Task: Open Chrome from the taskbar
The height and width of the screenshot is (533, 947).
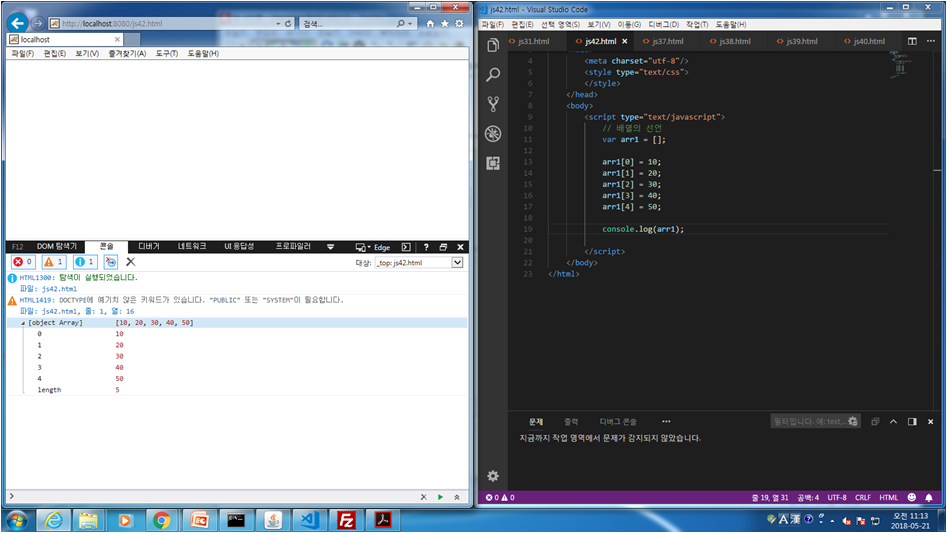Action: (161, 520)
